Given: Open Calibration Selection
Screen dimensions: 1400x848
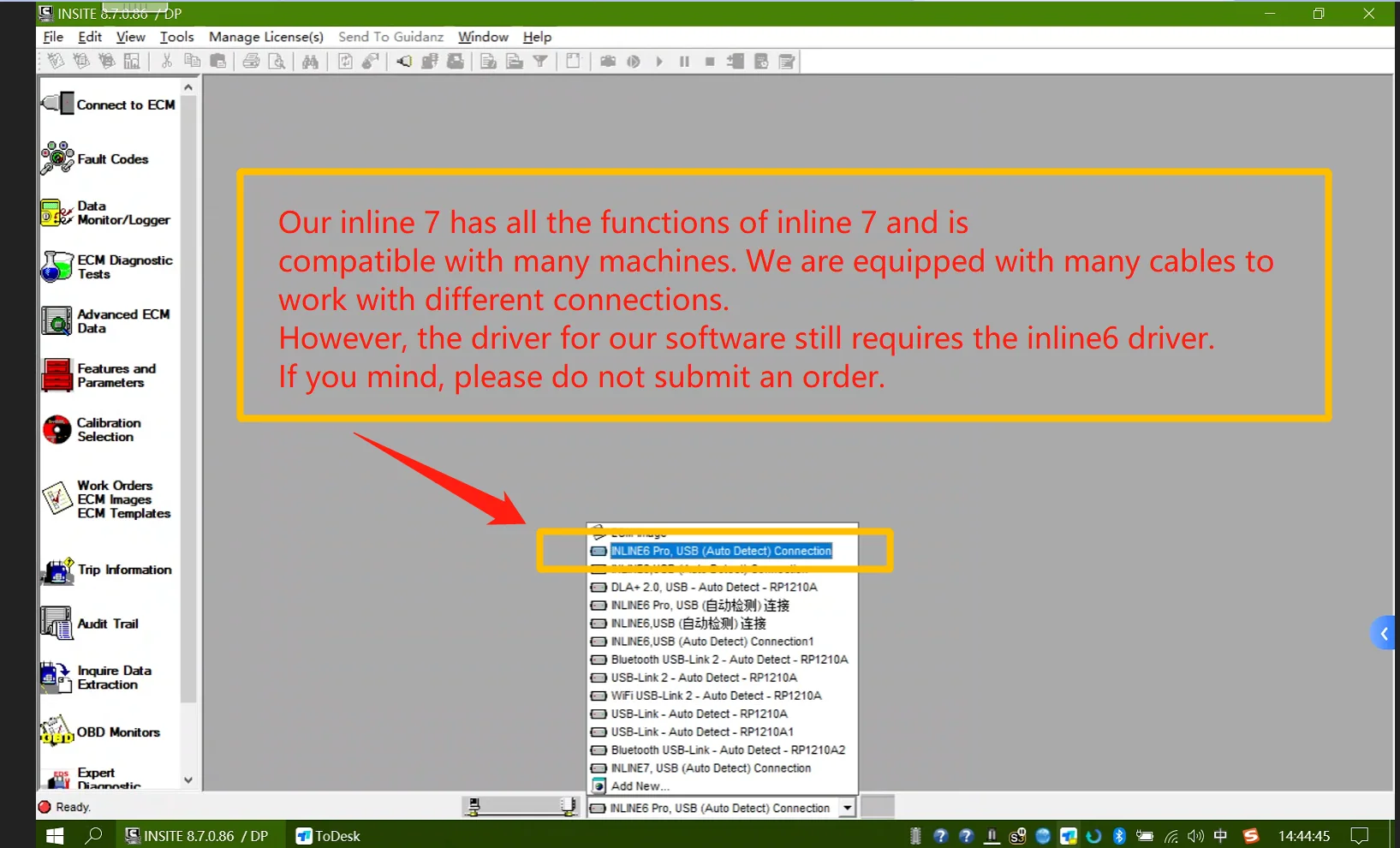Looking at the screenshot, I should click(x=92, y=430).
